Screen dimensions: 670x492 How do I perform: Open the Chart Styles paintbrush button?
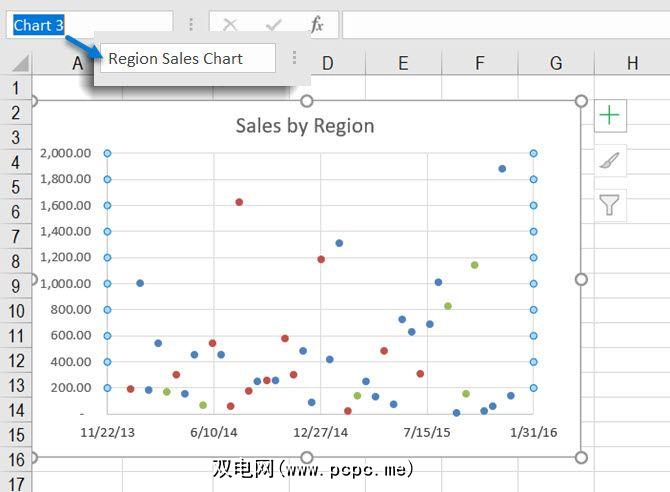click(x=609, y=160)
